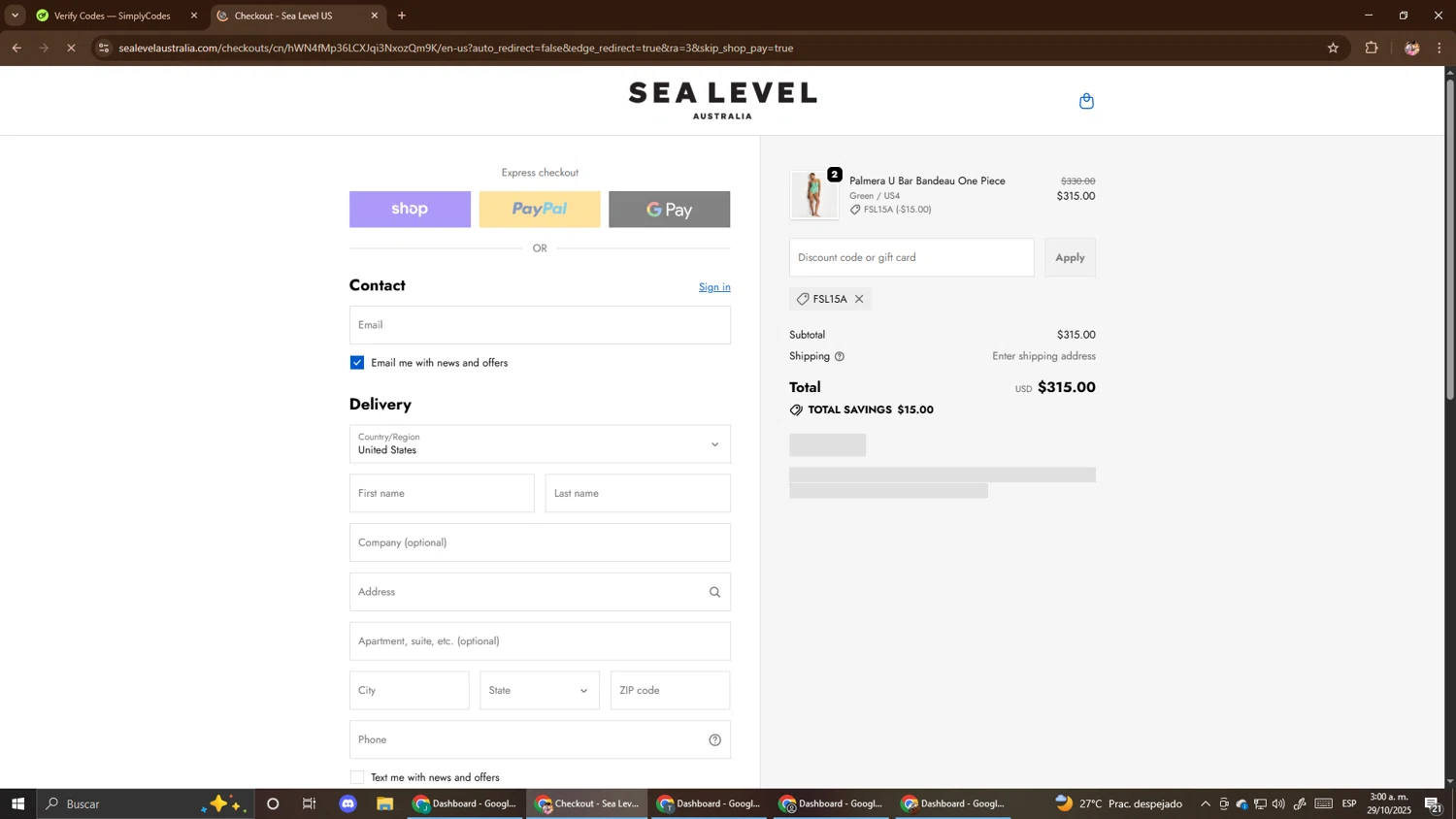Click the FSL15A discount tag icon
1456x819 pixels.
[x=803, y=299]
